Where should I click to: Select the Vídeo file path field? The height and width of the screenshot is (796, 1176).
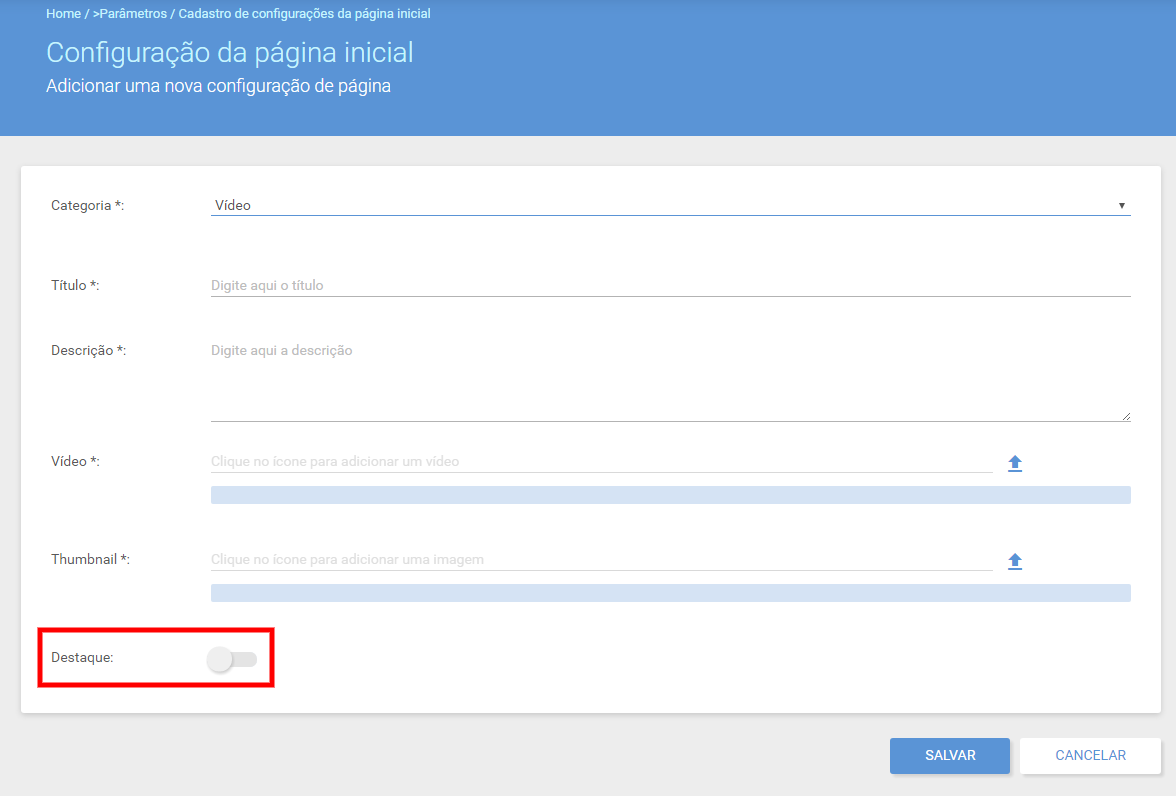[x=602, y=461]
